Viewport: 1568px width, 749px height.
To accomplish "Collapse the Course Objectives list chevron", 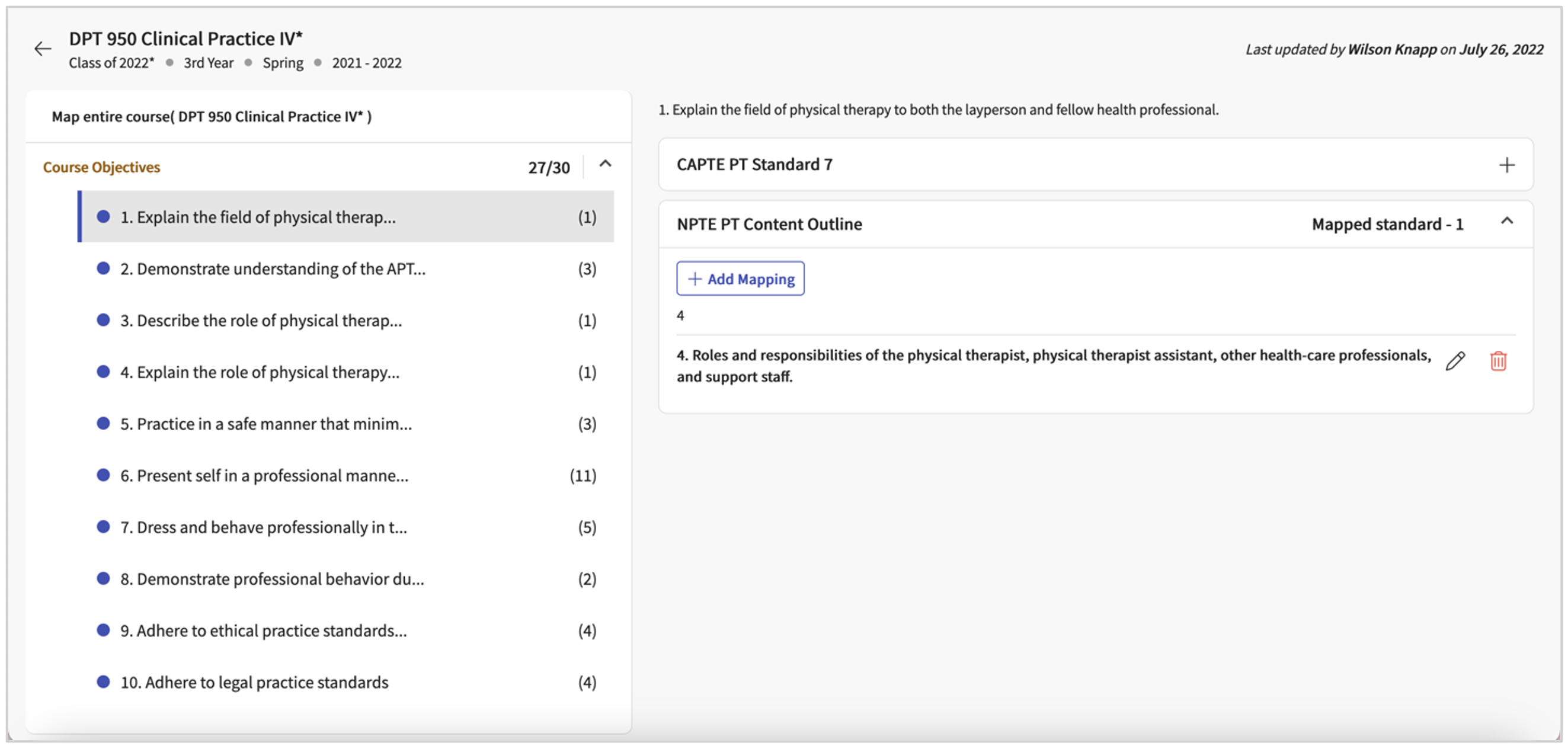I will [x=605, y=164].
